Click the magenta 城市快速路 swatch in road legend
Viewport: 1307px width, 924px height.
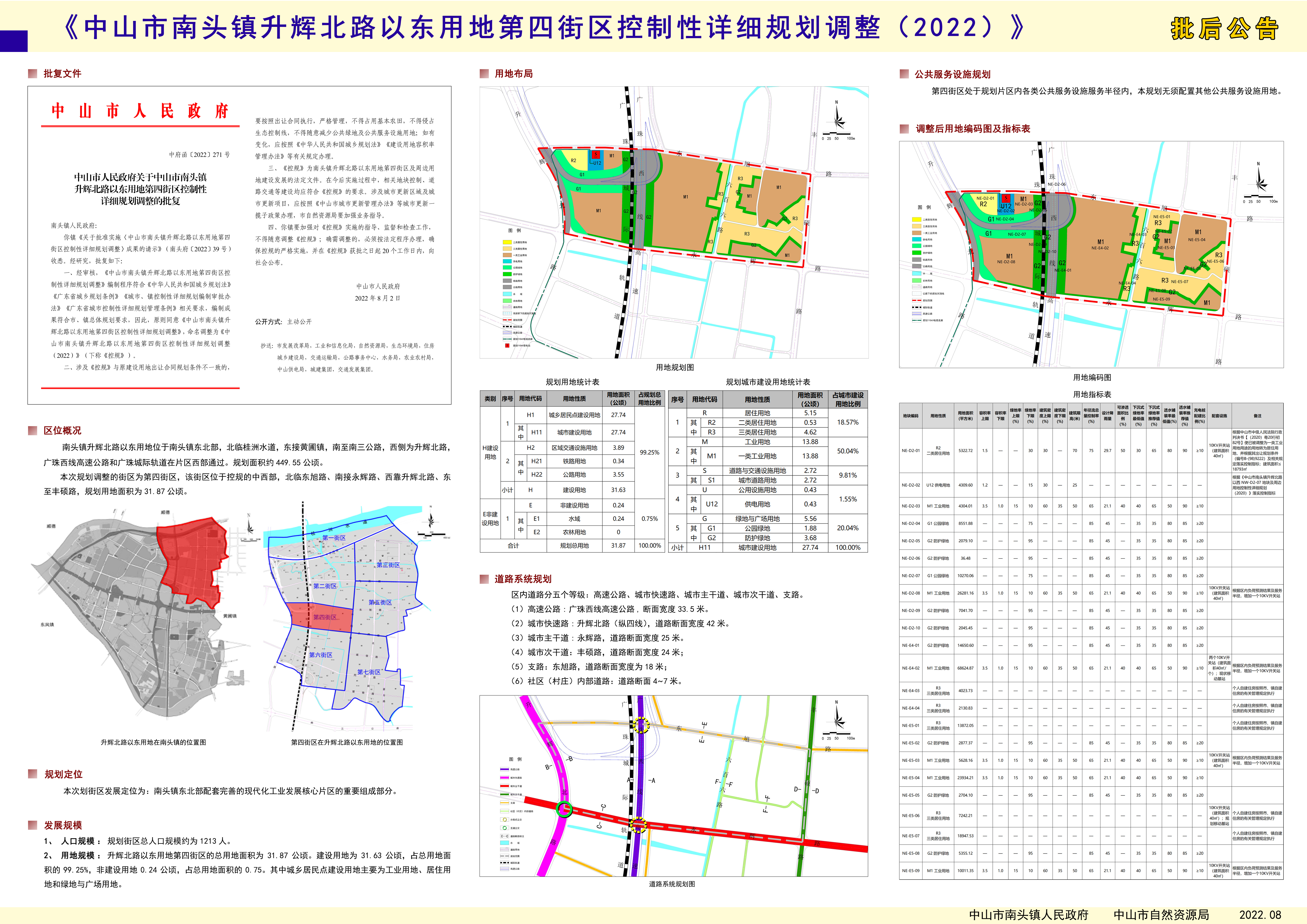point(505,778)
